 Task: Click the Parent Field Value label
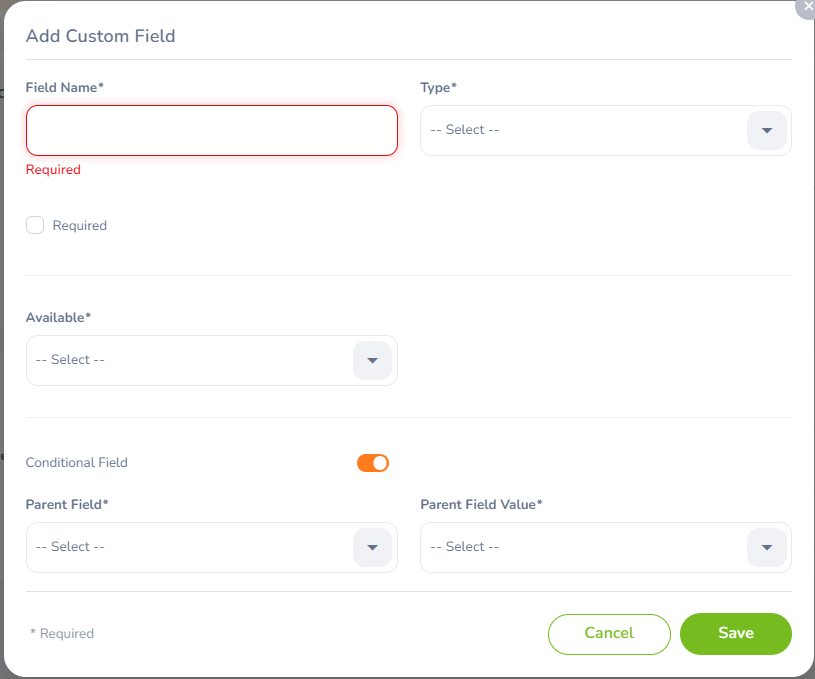coord(481,505)
